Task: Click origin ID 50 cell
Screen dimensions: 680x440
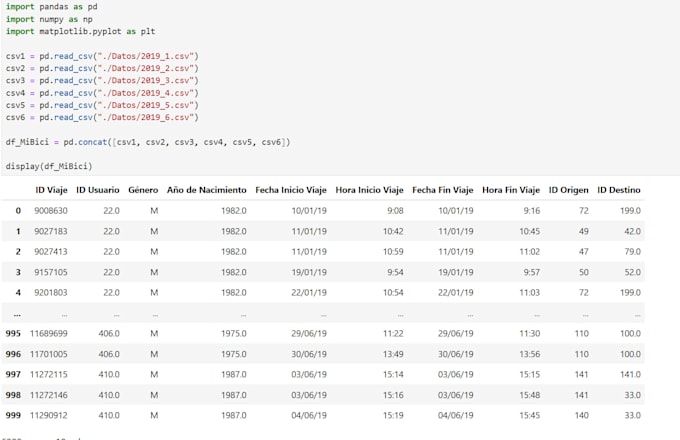Action: point(583,272)
